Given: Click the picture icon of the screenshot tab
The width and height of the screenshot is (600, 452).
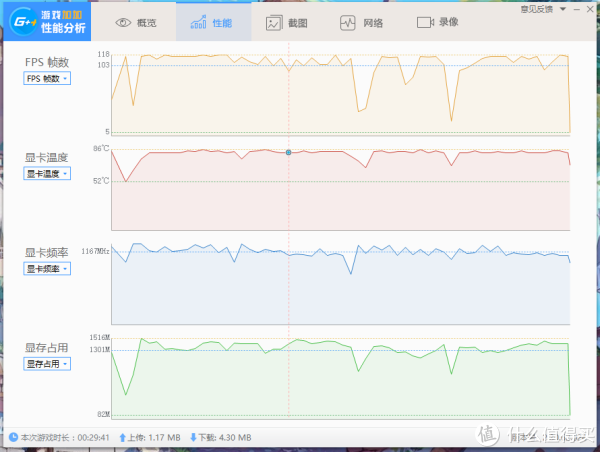Looking at the screenshot, I should [274, 23].
